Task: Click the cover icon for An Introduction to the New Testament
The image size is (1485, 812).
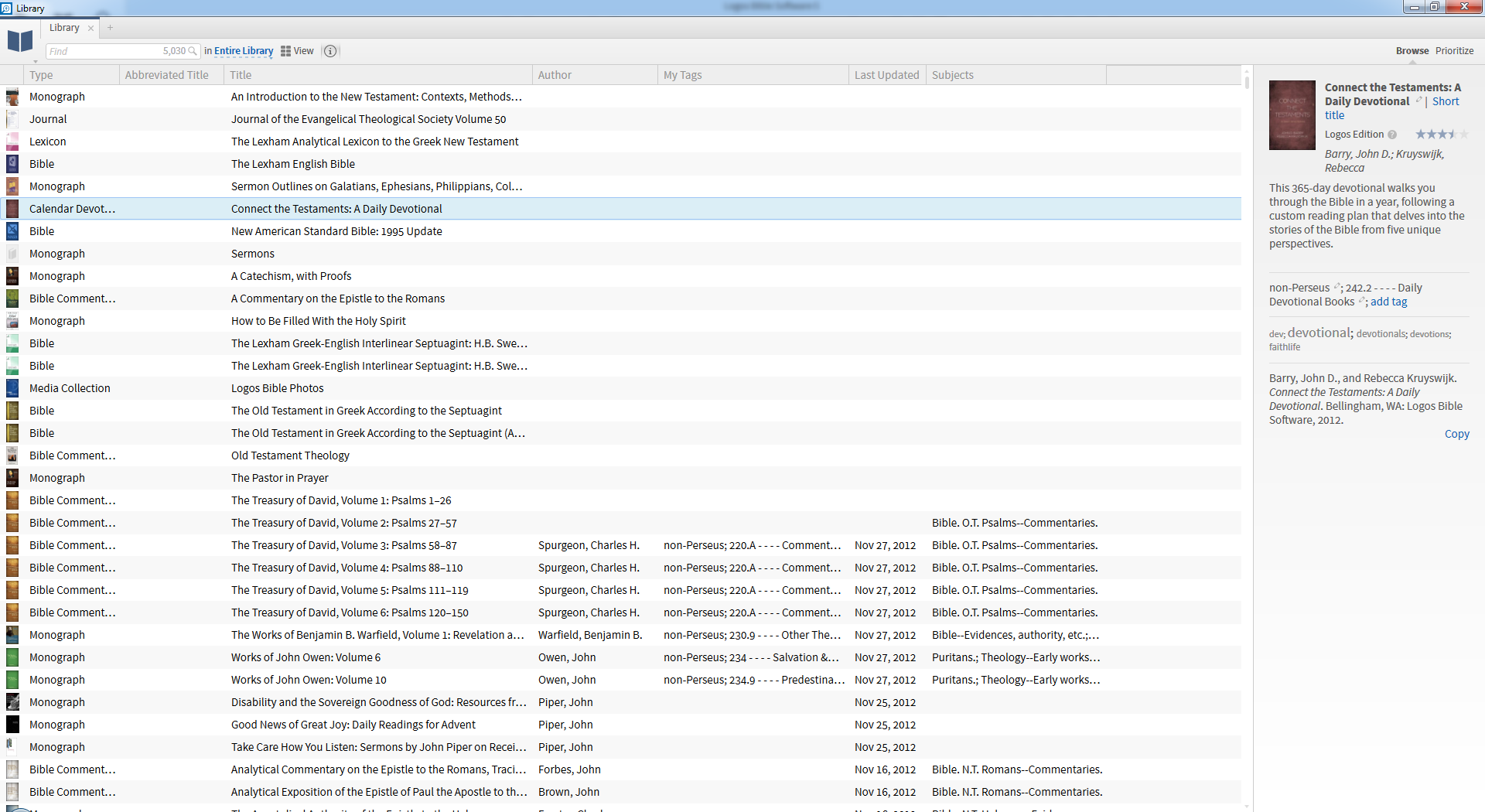Action: [12, 97]
